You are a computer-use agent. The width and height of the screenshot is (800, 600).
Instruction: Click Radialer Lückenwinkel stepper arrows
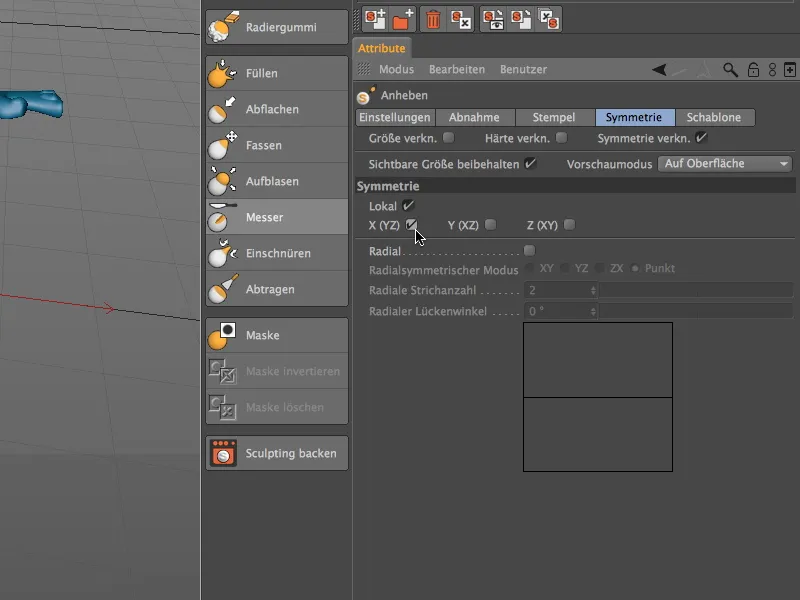pos(593,311)
